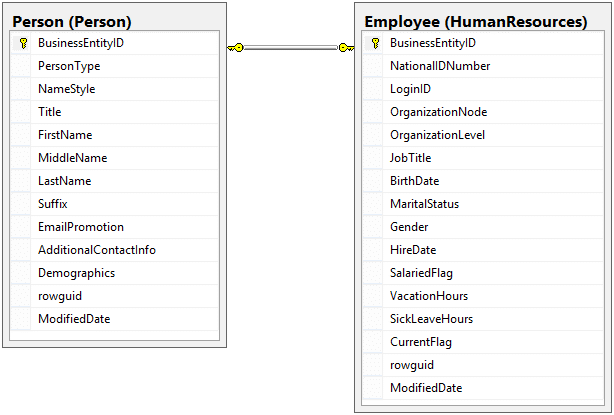
Task: Select PersonType column in Person table
Action: pyautogui.click(x=69, y=66)
